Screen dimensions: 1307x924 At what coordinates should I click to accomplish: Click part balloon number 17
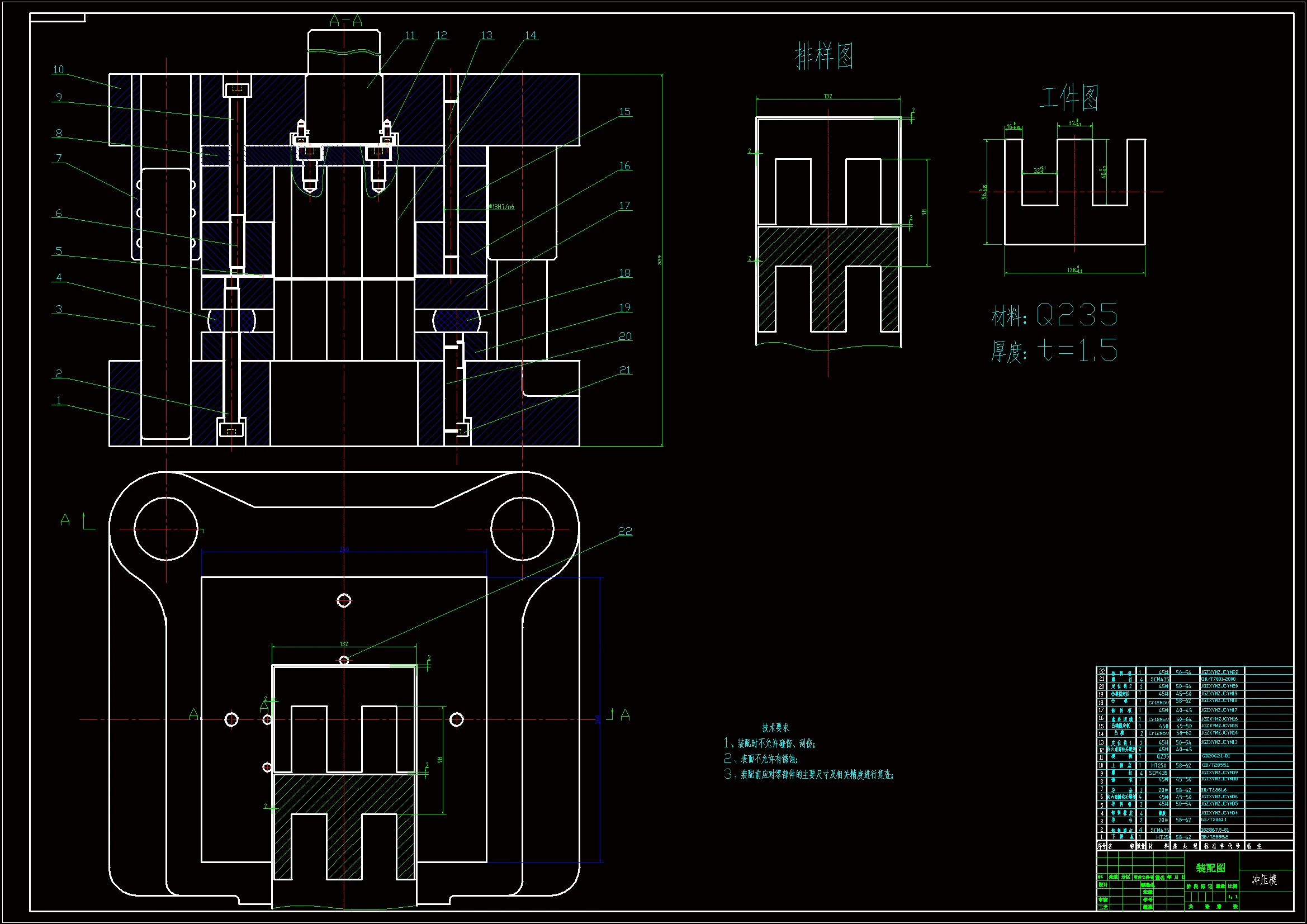(x=624, y=206)
